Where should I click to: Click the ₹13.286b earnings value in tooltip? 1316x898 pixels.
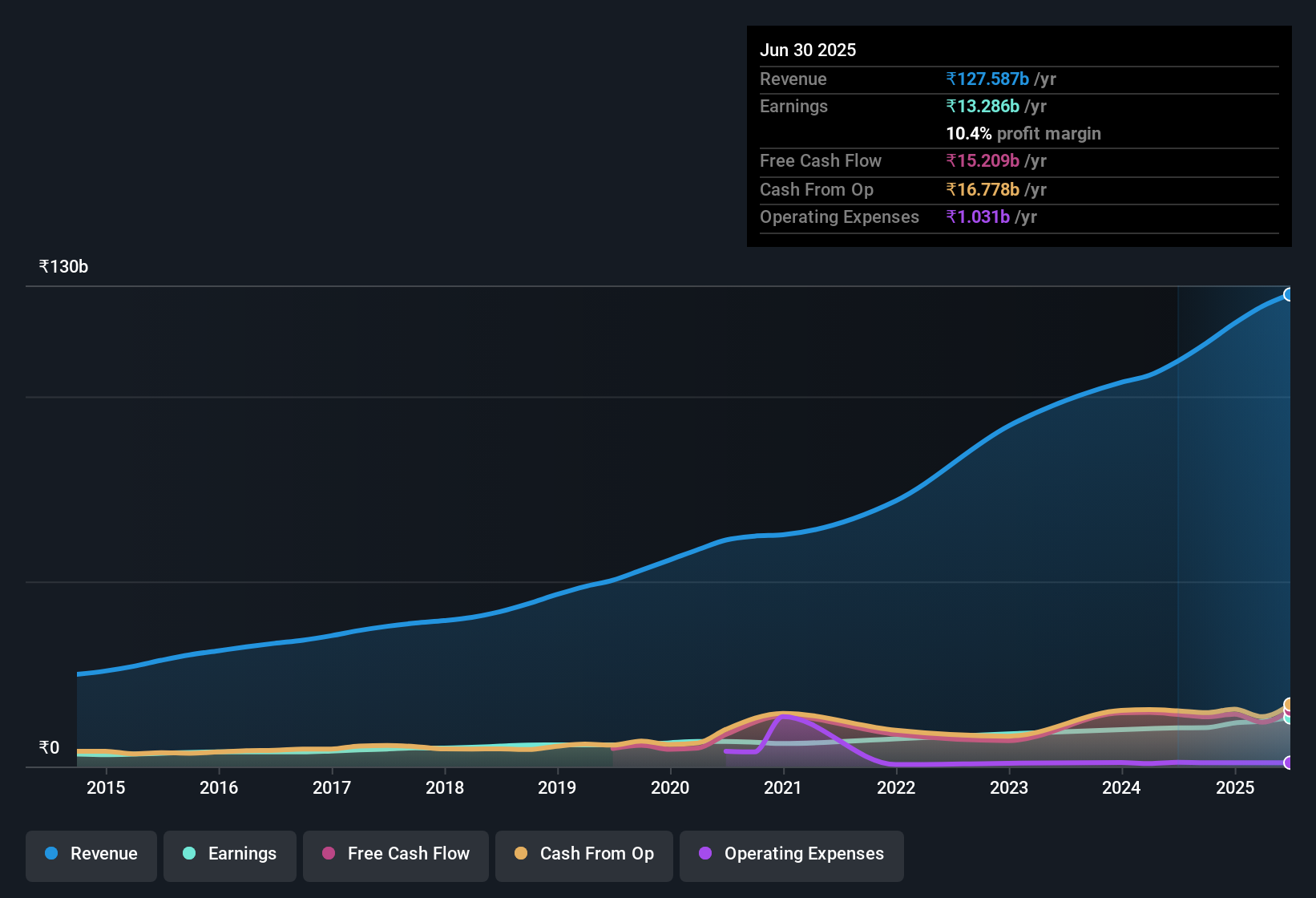tap(983, 106)
